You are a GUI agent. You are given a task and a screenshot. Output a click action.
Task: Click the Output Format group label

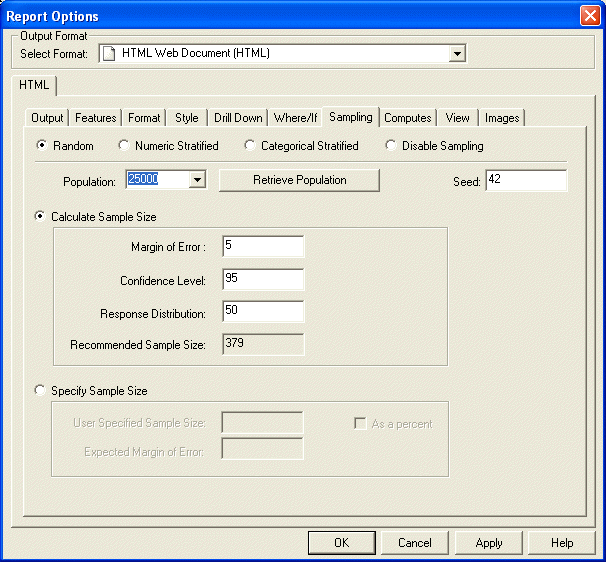coord(53,36)
